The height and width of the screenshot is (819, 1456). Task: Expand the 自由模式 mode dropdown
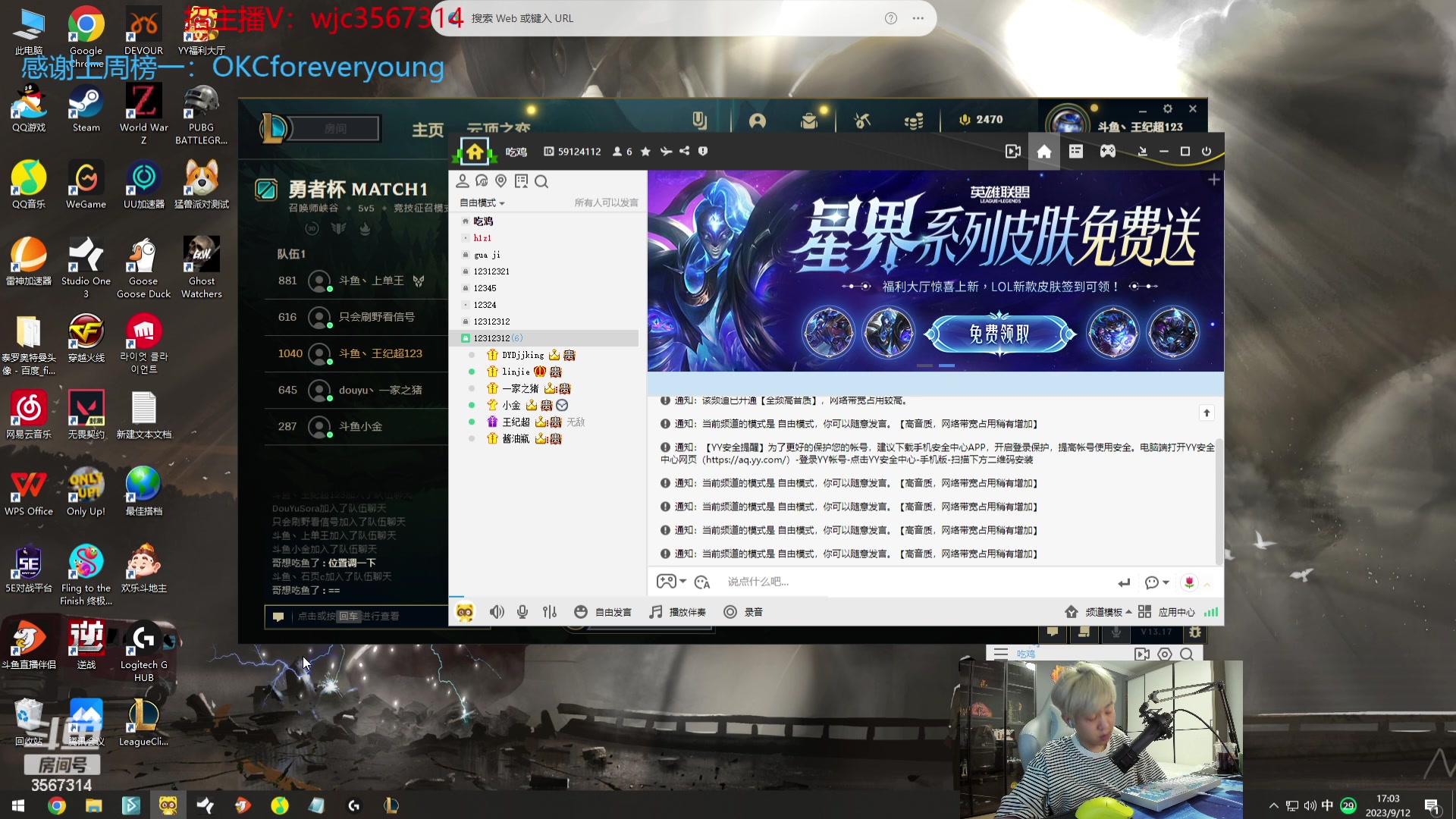coord(482,202)
